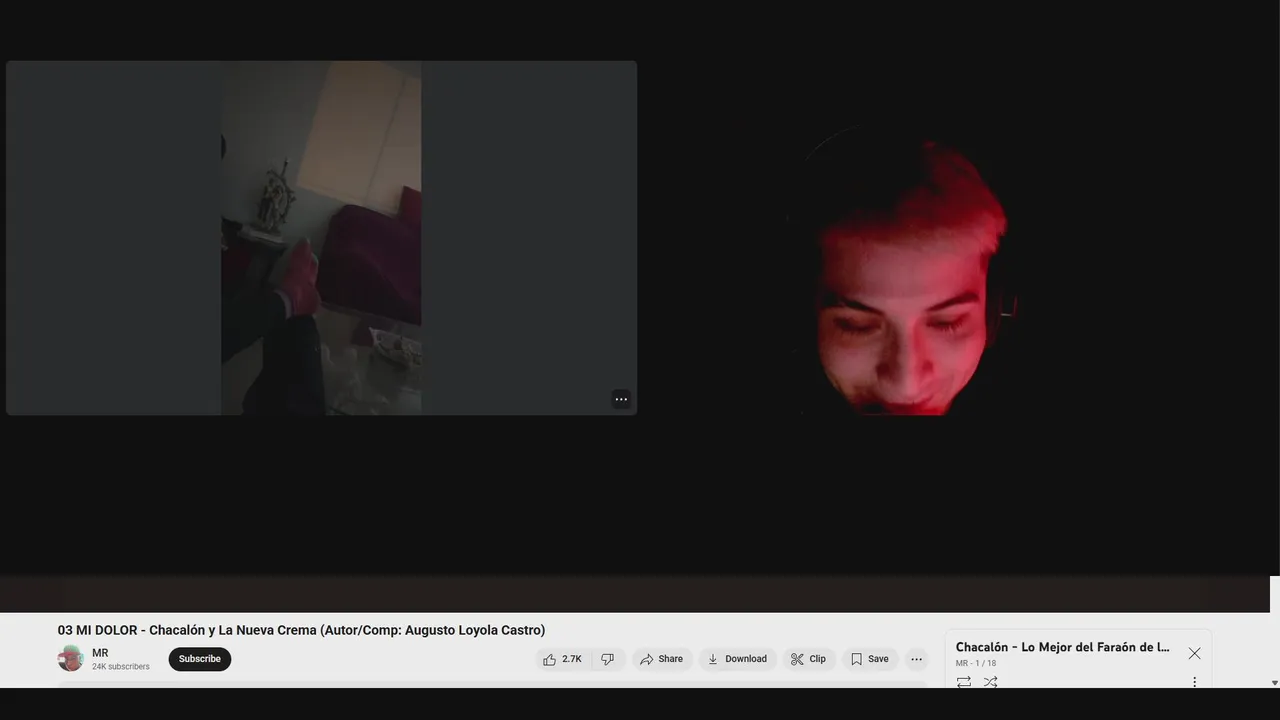Toggle shuffle playlist icon
The image size is (1280, 720).
click(x=990, y=682)
